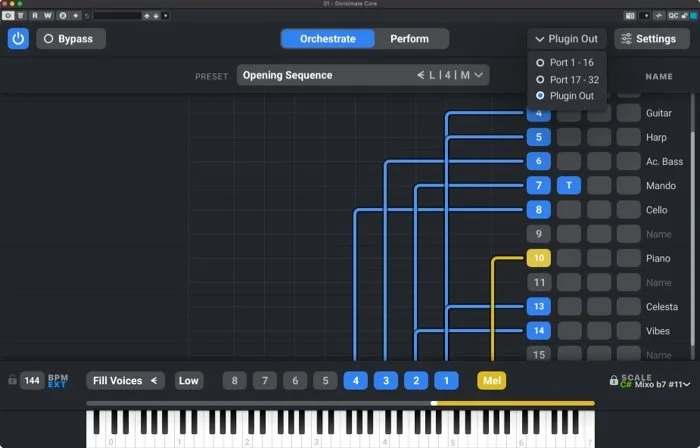The image size is (700, 448).
Task: Enable inactive channel 9
Action: (538, 234)
